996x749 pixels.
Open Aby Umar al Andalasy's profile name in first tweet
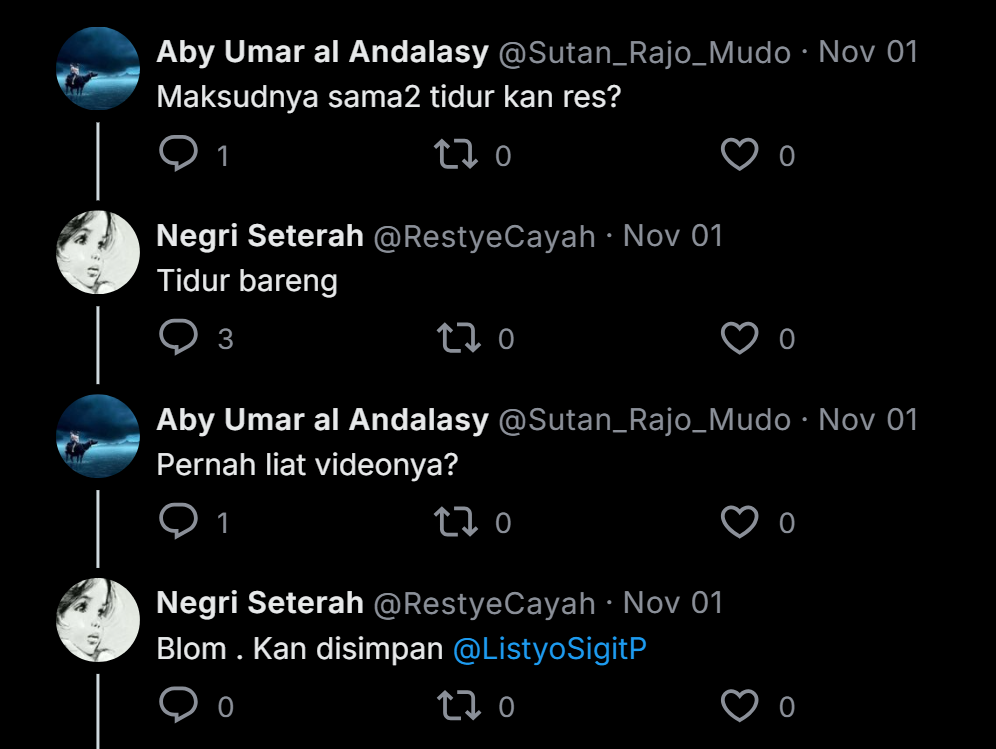pos(322,53)
